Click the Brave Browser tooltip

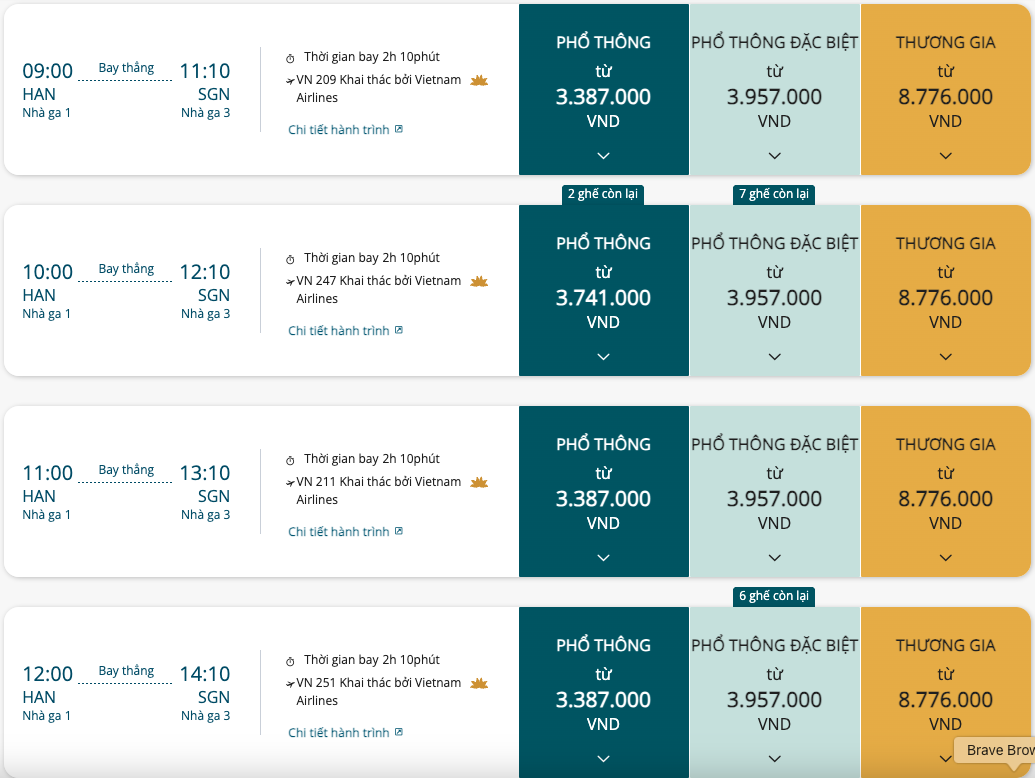pos(995,750)
